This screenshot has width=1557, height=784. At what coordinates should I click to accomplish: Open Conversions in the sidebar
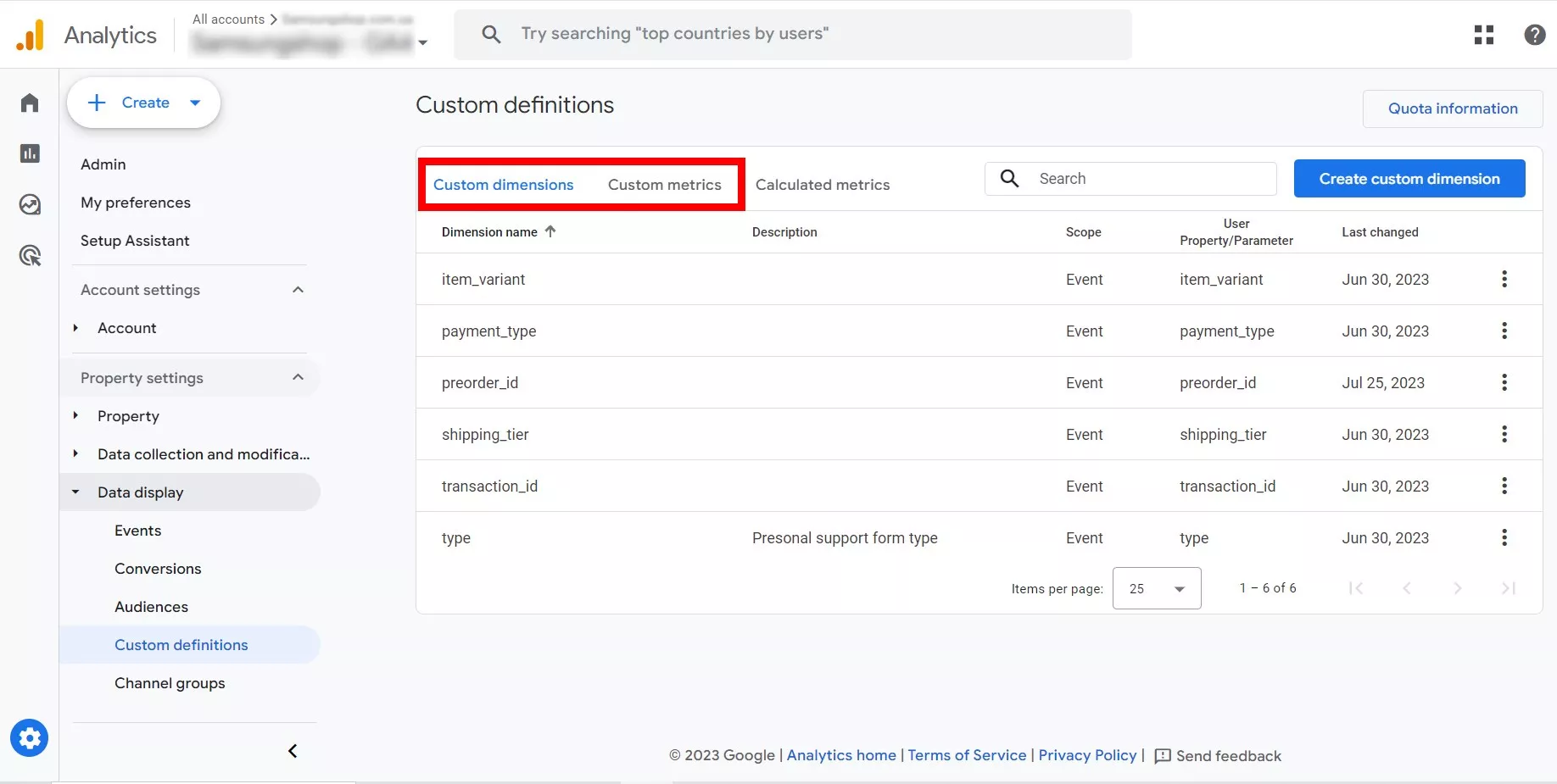pos(158,569)
